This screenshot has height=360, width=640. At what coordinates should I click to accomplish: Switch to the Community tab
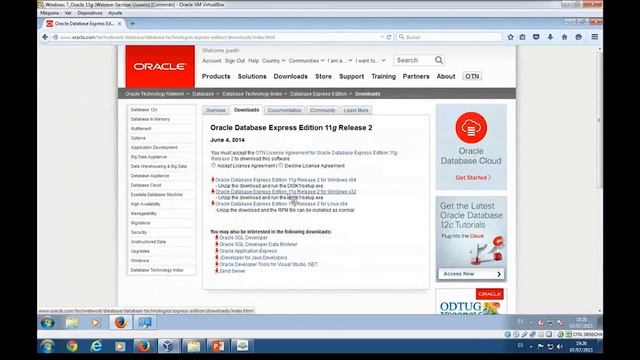(x=322, y=110)
